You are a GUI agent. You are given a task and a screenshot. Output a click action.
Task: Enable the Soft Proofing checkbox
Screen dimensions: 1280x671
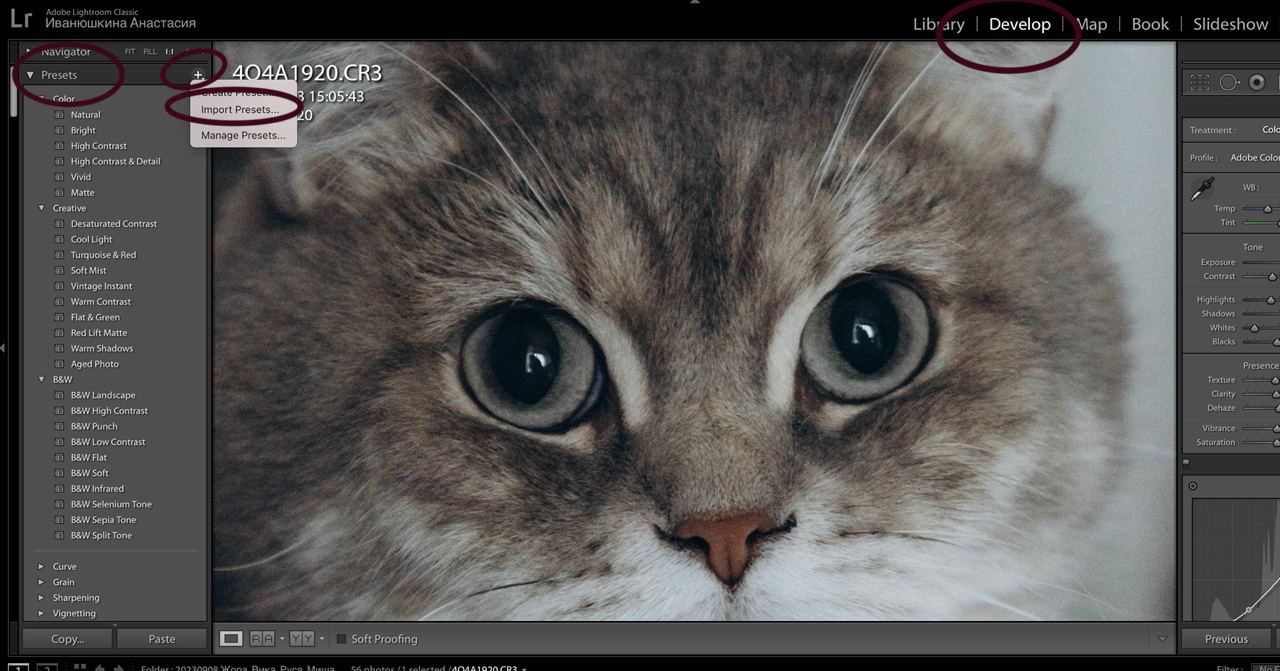(341, 639)
